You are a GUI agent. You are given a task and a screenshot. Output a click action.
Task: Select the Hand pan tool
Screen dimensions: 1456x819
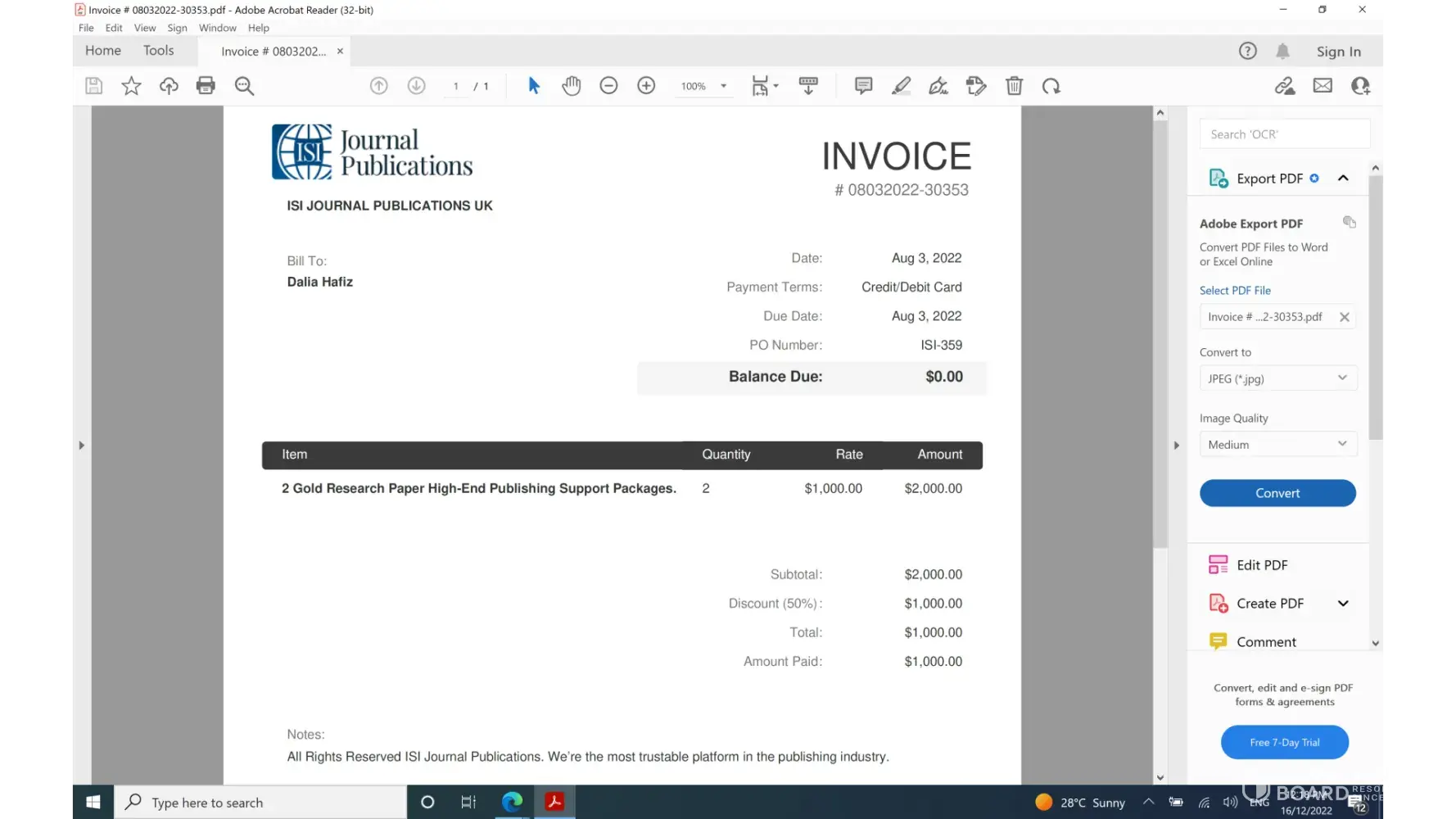(x=571, y=86)
